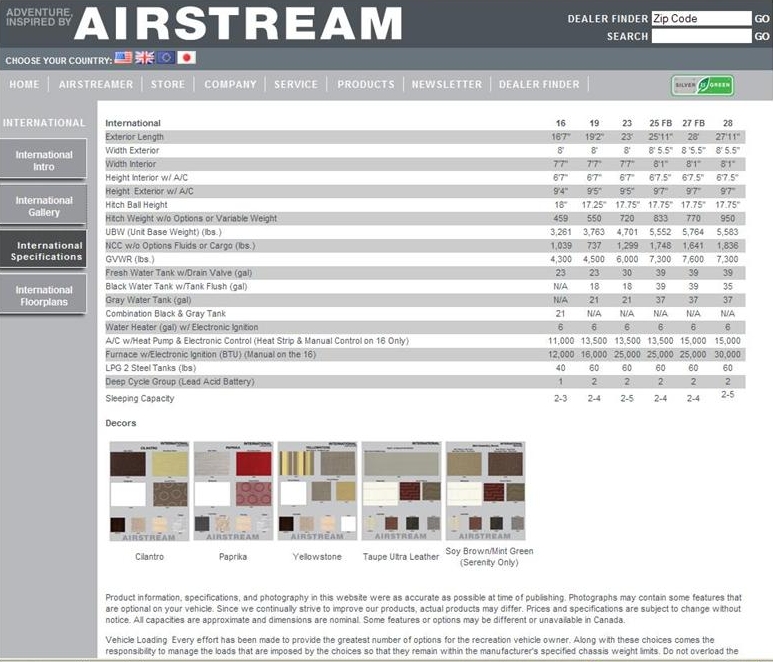The image size is (773, 662).
Task: Click Fresh Water Tank w/Drain Valve label
Action: (x=178, y=273)
